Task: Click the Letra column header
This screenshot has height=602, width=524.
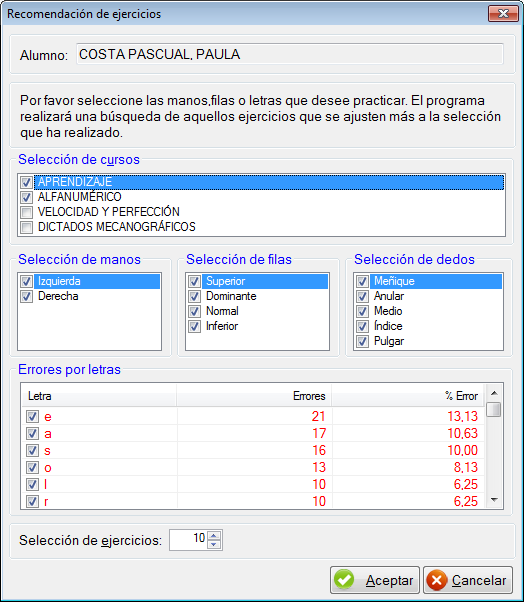Action: click(99, 396)
